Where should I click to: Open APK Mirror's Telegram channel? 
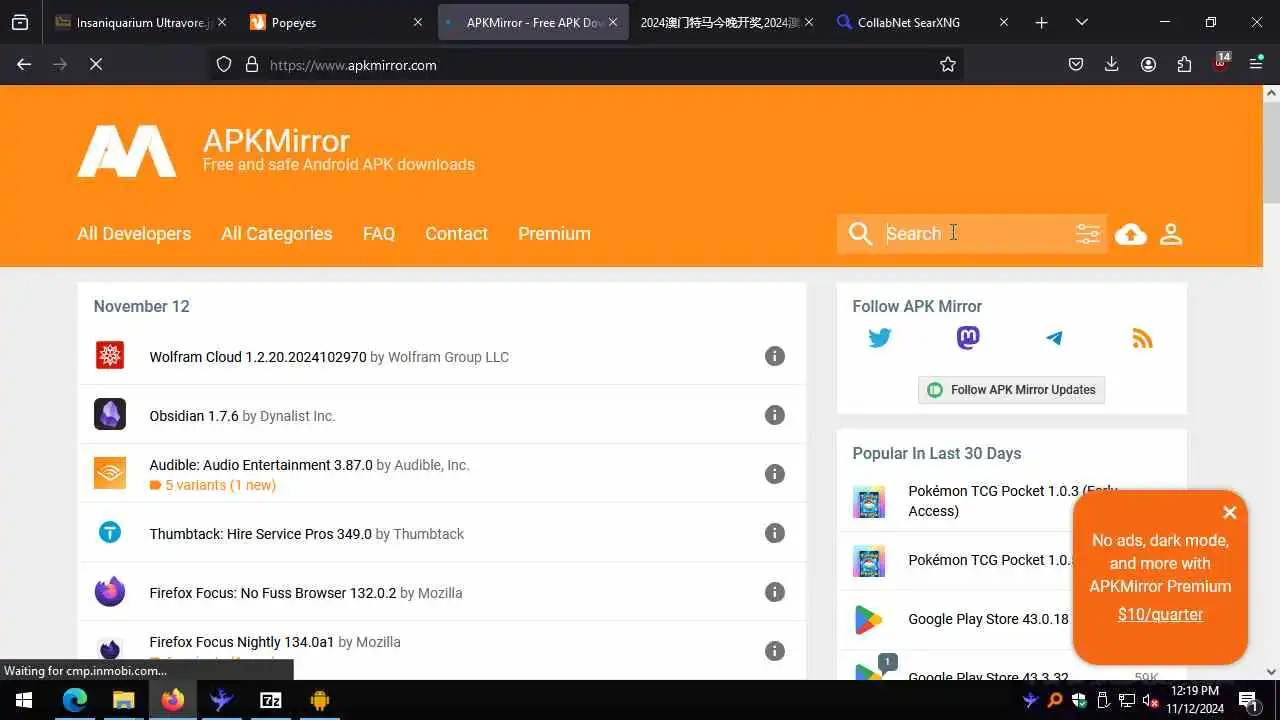1054,338
